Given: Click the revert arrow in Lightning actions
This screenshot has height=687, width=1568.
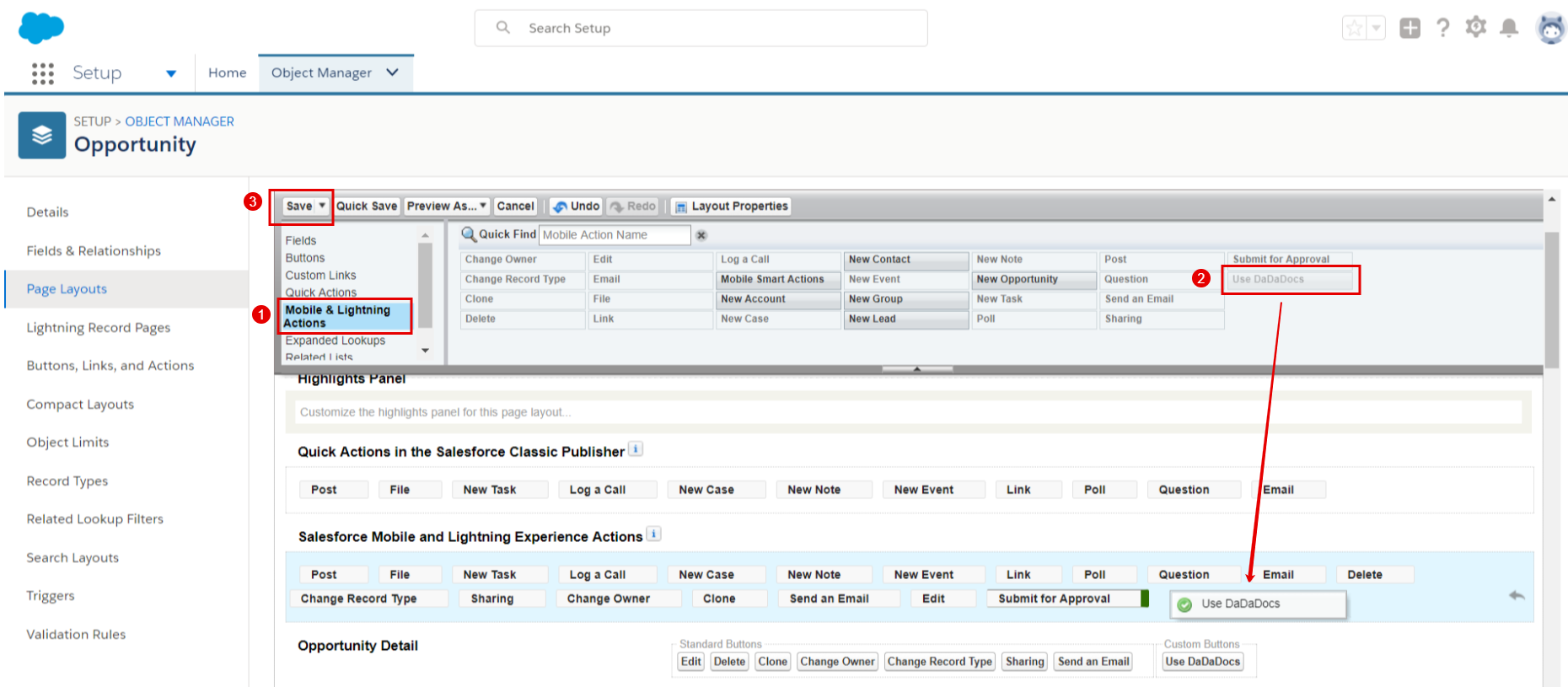Looking at the screenshot, I should (x=1517, y=596).
